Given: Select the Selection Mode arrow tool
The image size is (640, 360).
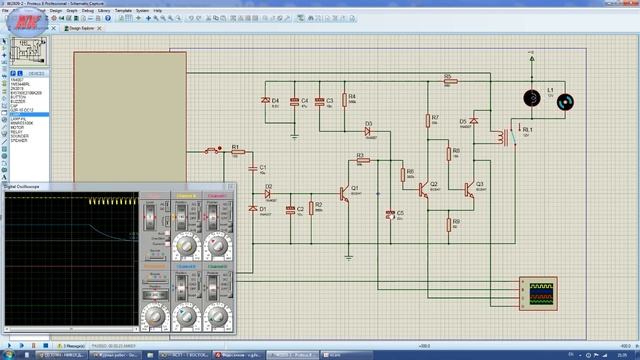Looking at the screenshot, I should (x=4, y=41).
